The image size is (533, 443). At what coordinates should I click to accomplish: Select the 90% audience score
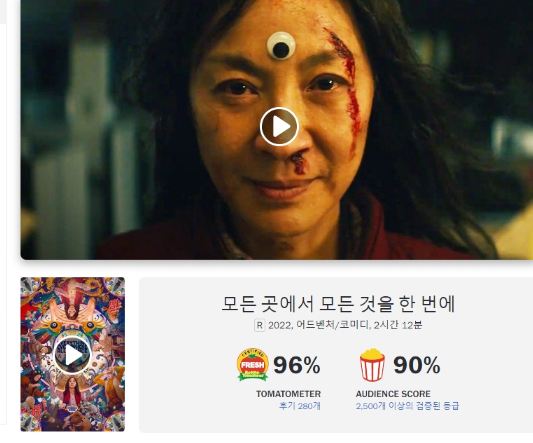point(417,365)
